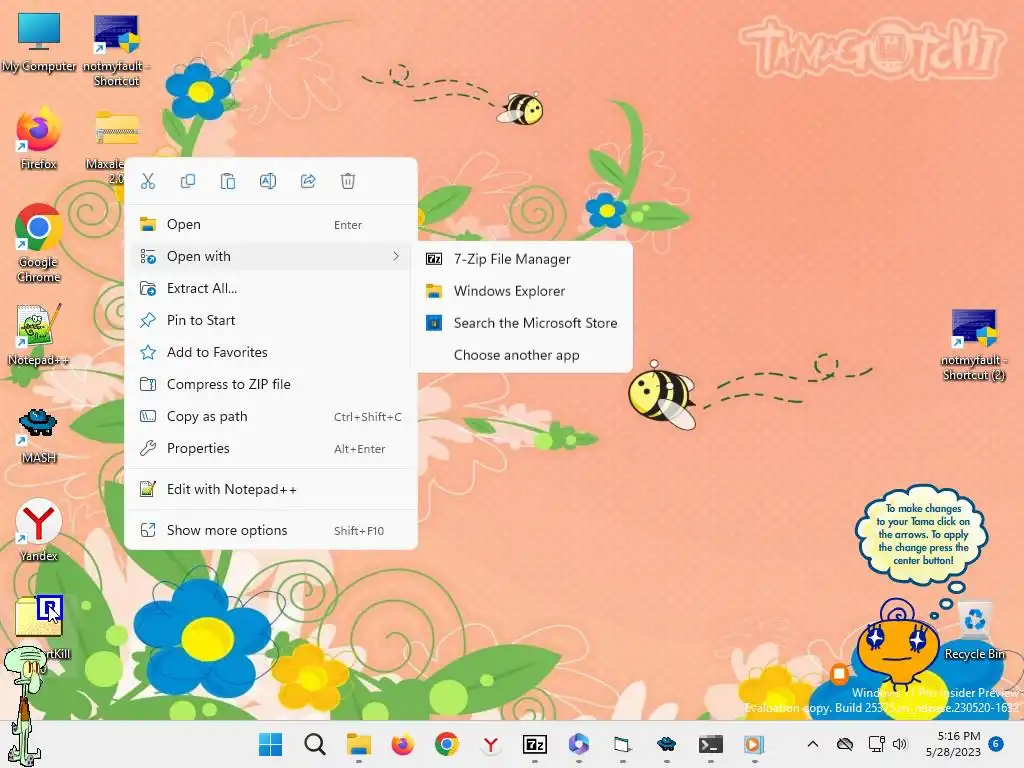Show hidden tray icons chevron

pos(813,744)
